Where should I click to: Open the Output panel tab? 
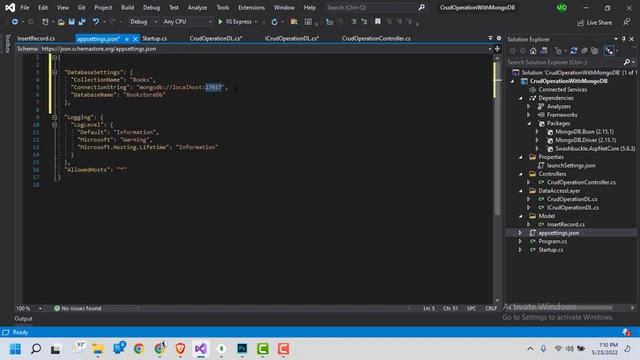click(x=23, y=319)
